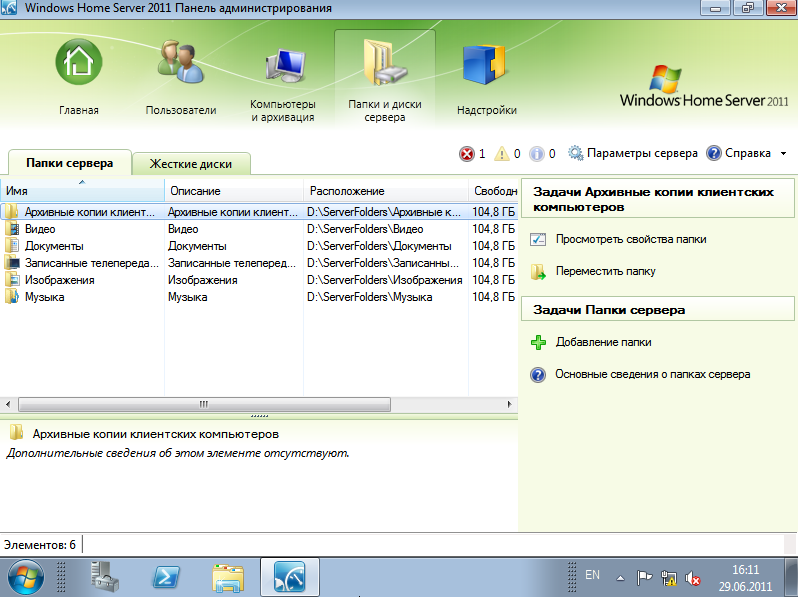Open Основные сведения о папках сервера
The height and width of the screenshot is (597, 798).
(x=652, y=375)
